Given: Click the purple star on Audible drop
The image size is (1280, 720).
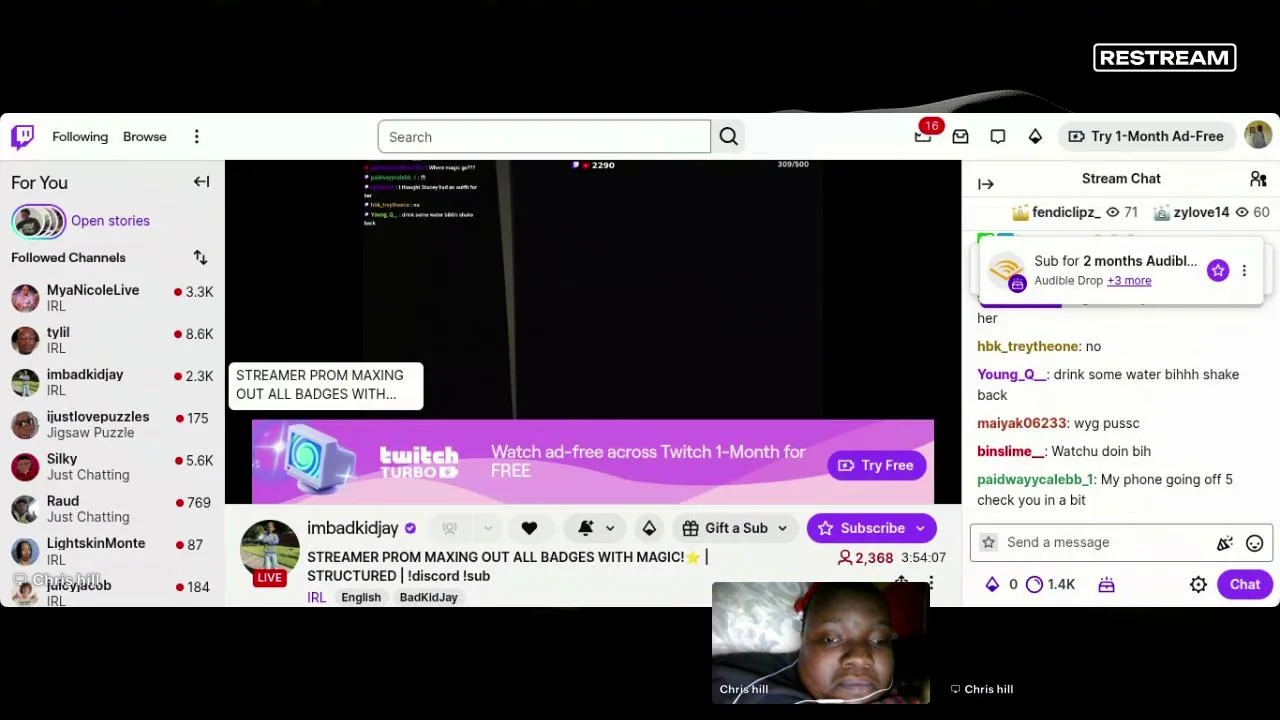Looking at the screenshot, I should pyautogui.click(x=1217, y=270).
